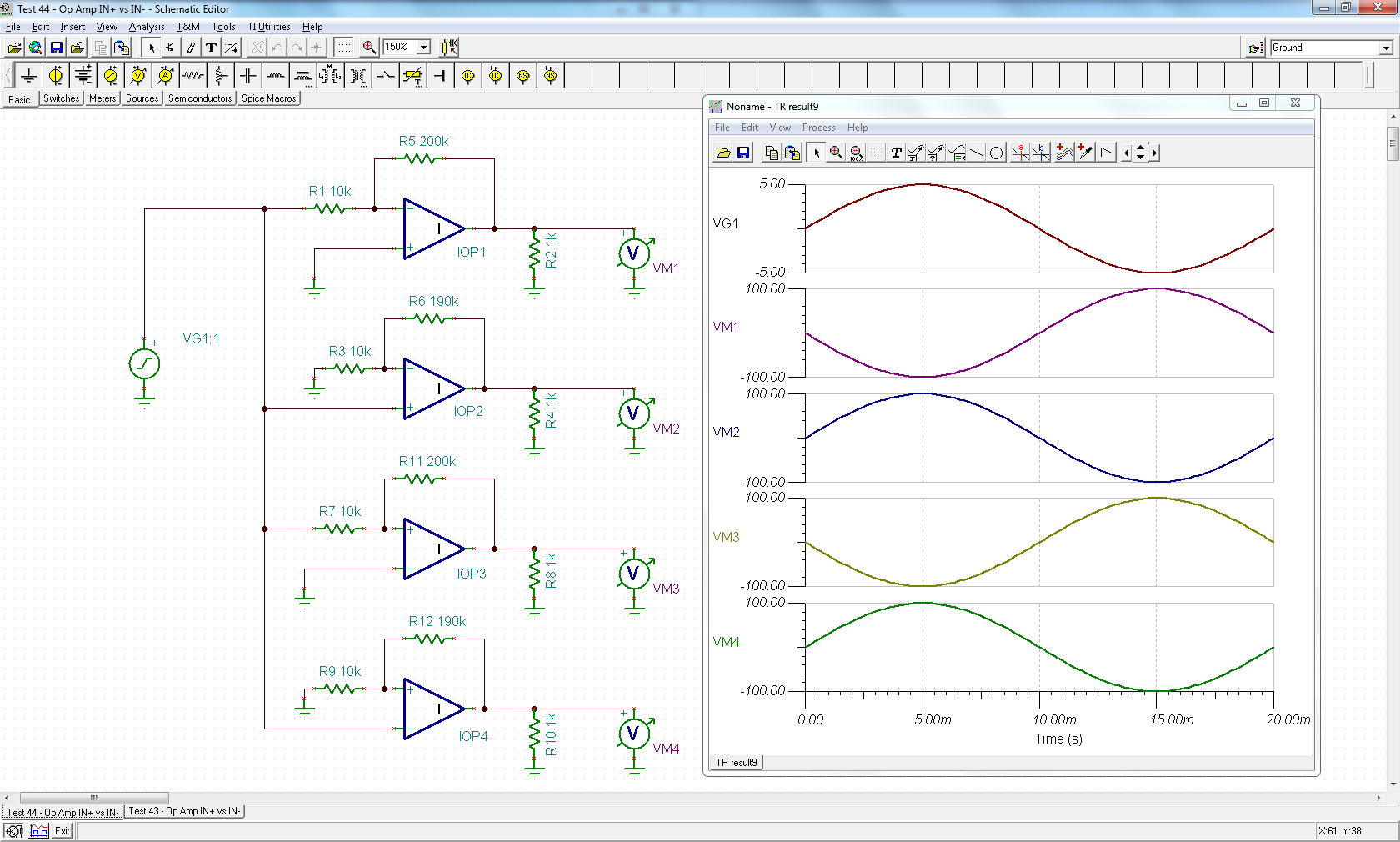
Task: Select the Text tool in schematic toolbar
Action: (211, 48)
